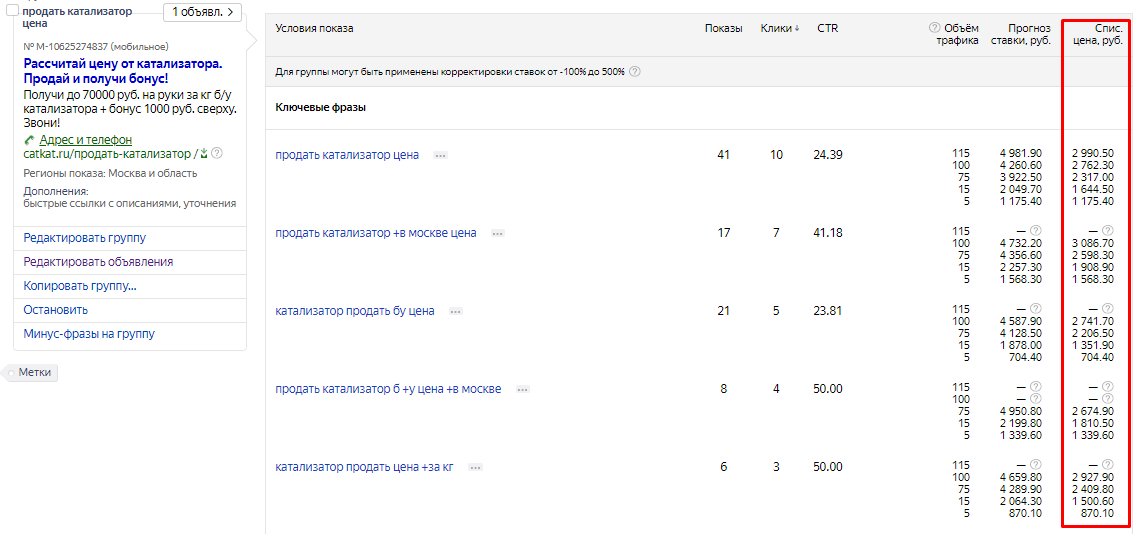Open Копировать группу... menu

tap(80, 286)
